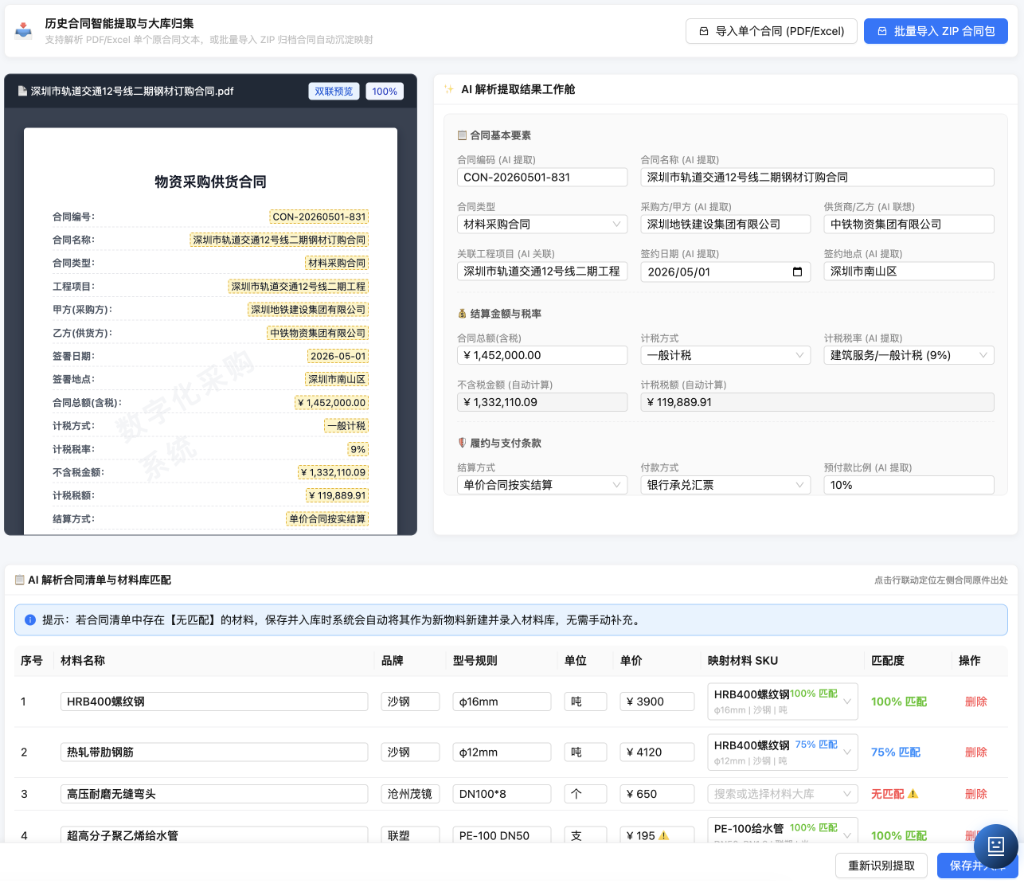Open the 合同类型 dropdown
The image size is (1024, 881).
pyautogui.click(x=542, y=224)
